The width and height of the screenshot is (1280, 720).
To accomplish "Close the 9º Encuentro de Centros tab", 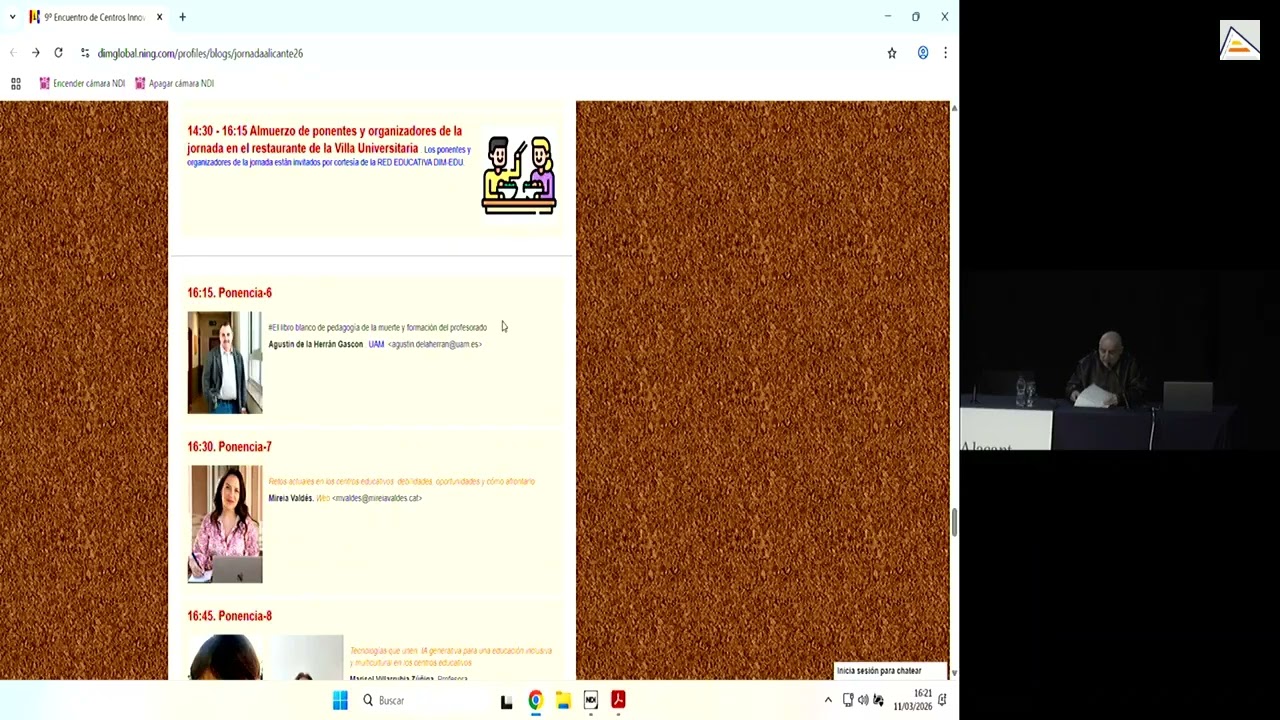I will tap(159, 17).
